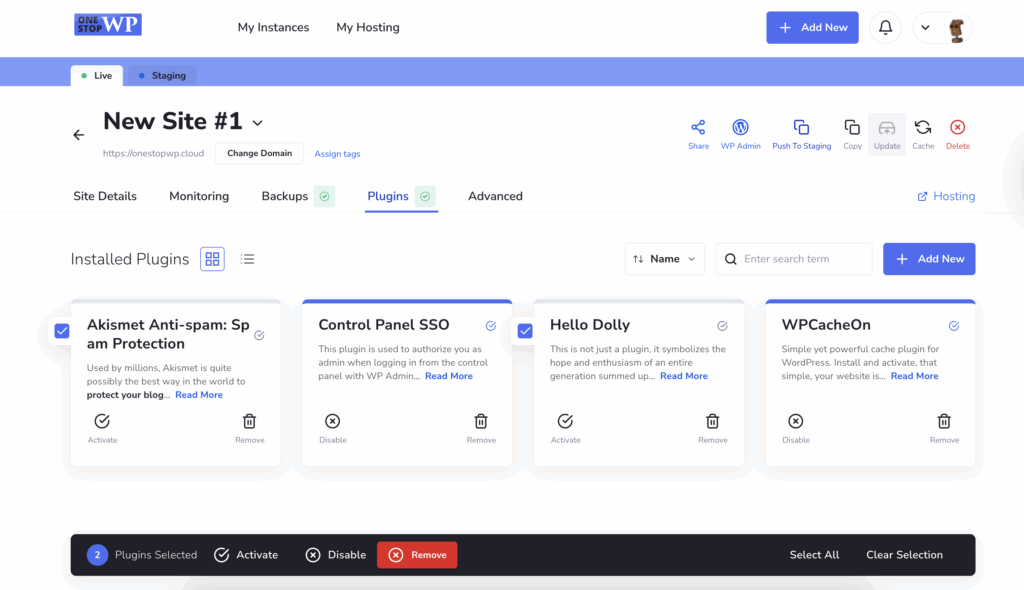
Task: Open the Name sort dropdown
Action: point(664,259)
